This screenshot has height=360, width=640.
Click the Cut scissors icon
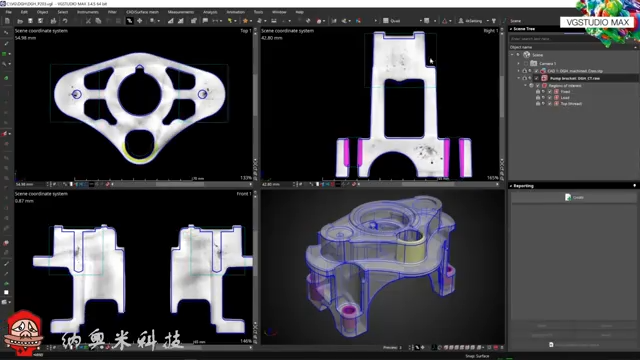click(88, 21)
